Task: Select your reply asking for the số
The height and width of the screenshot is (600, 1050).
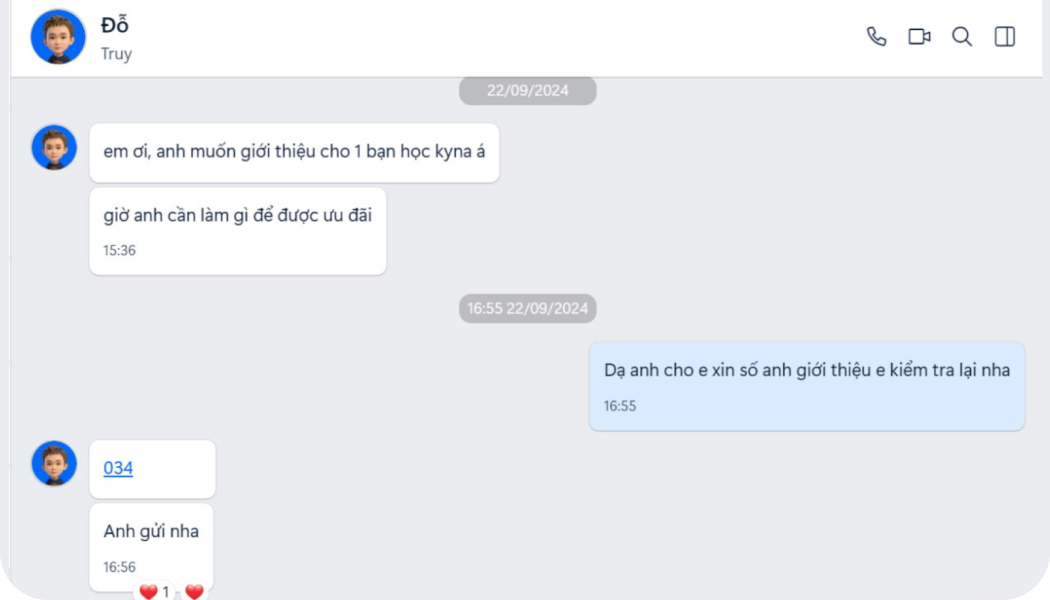Action: point(806,370)
